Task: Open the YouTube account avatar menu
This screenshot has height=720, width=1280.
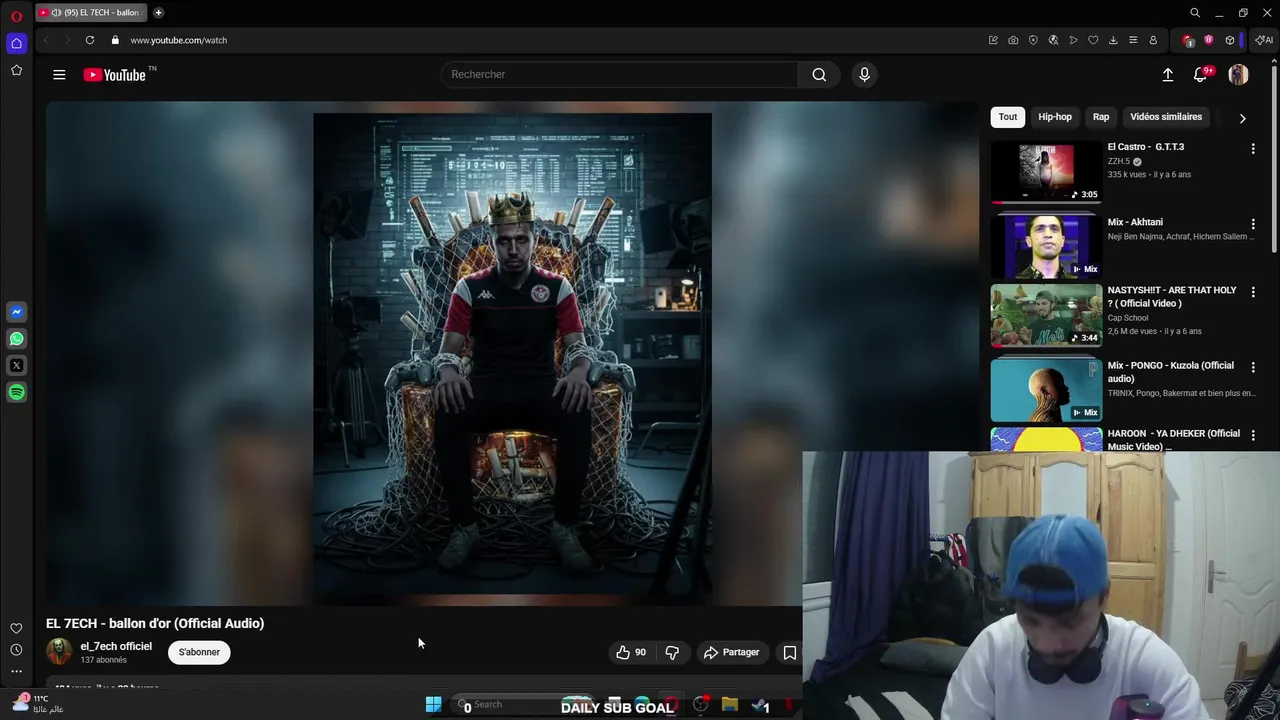Action: coord(1238,74)
